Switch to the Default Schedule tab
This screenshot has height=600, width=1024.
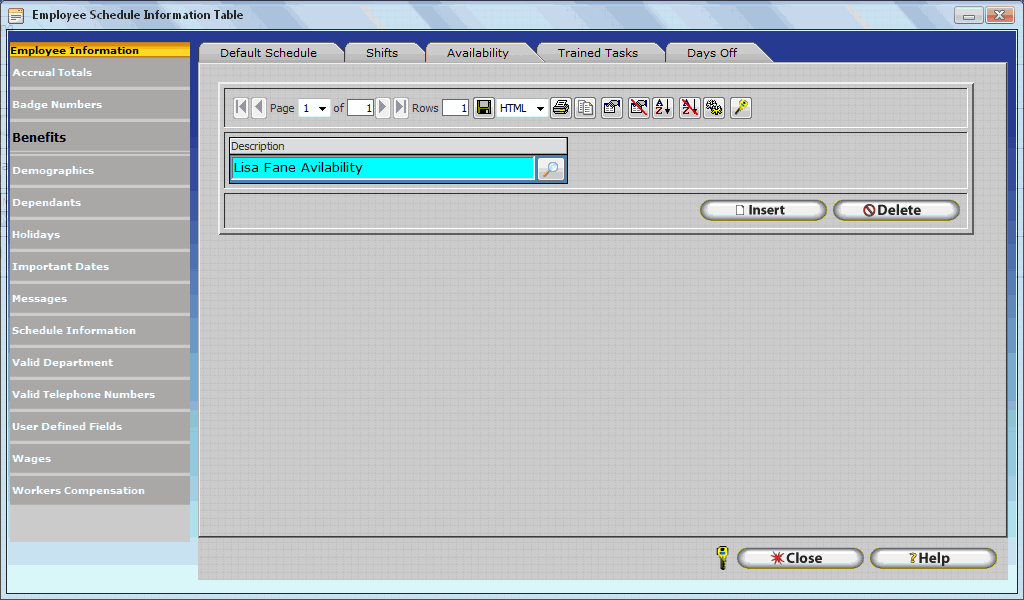[268, 53]
